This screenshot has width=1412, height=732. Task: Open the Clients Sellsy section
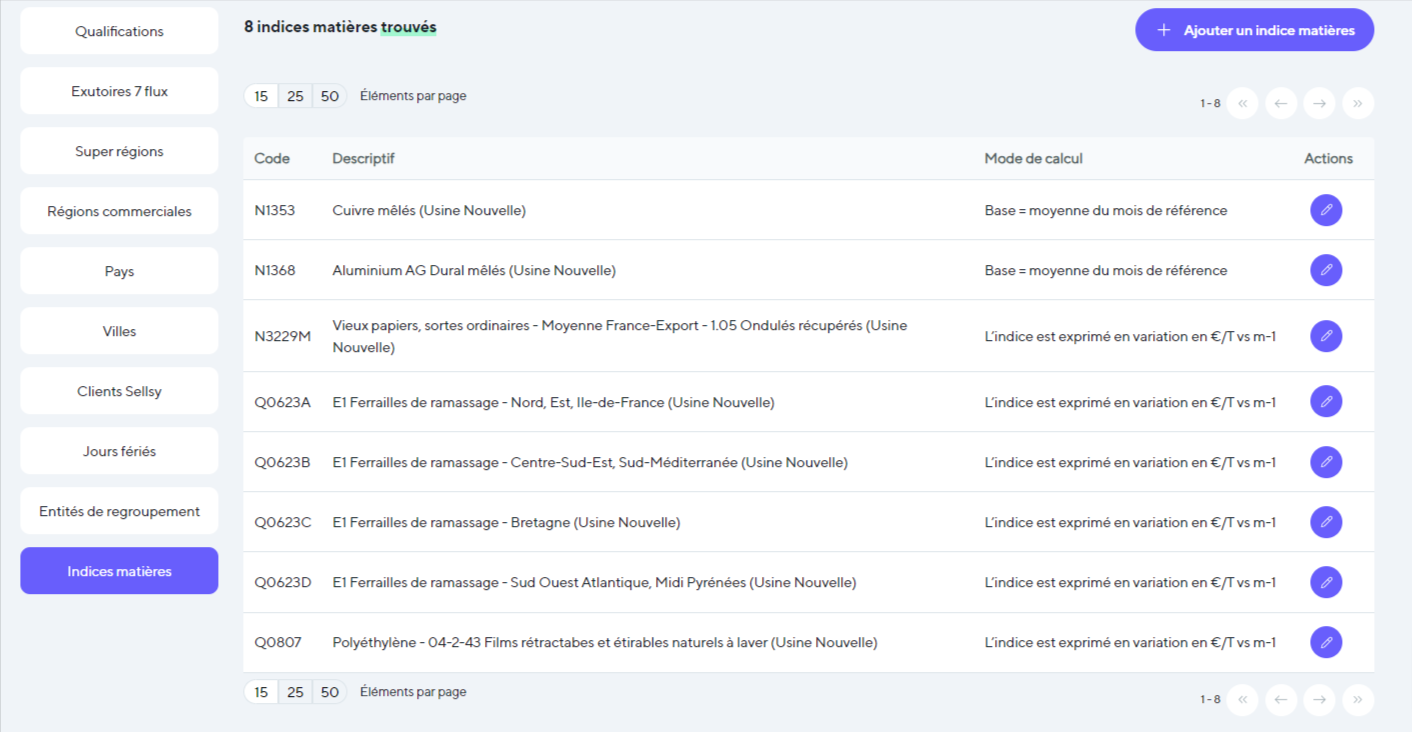click(119, 391)
